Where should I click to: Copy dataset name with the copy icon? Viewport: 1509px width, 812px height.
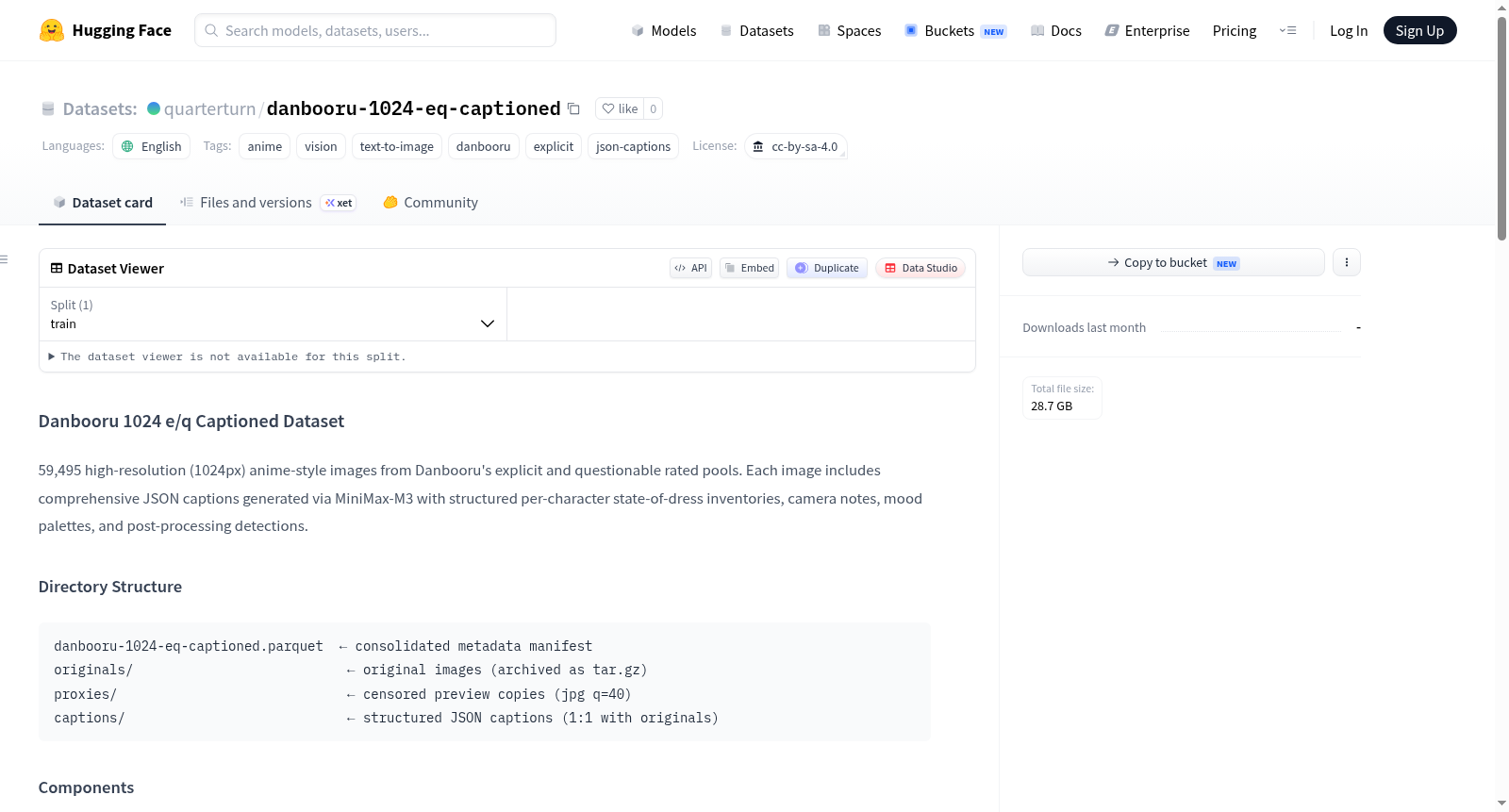click(573, 108)
